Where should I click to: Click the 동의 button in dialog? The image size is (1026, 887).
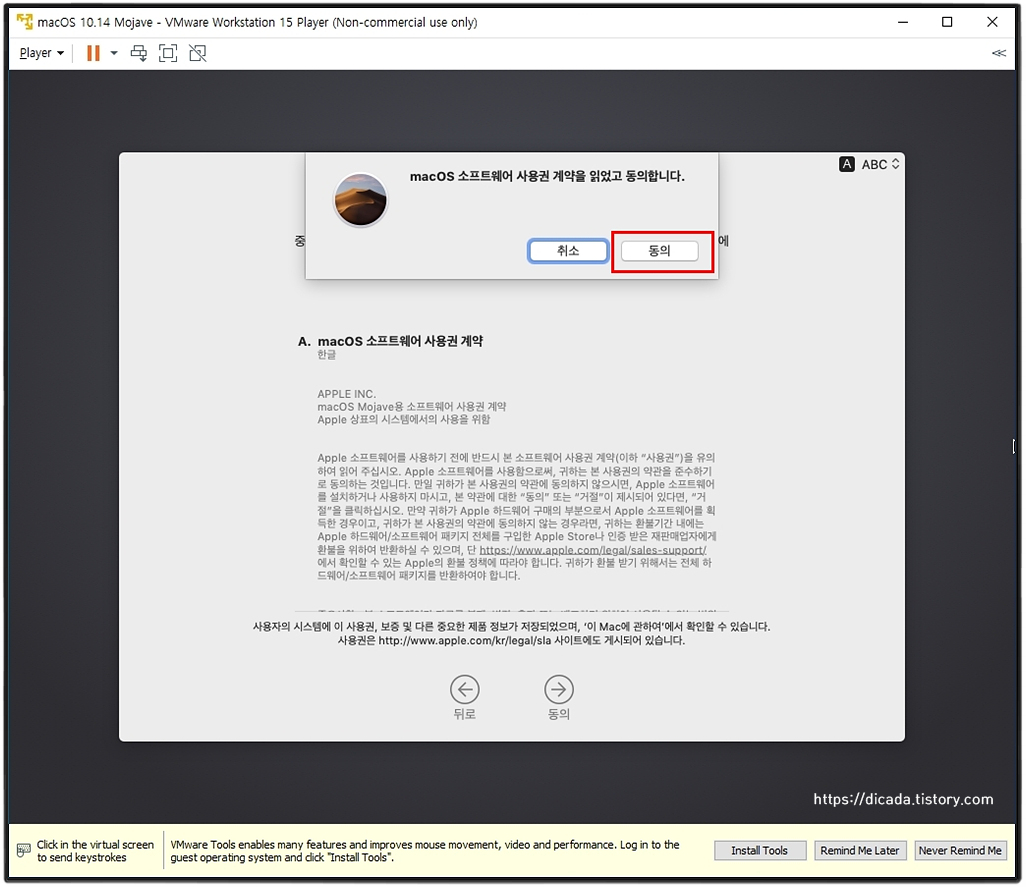click(660, 251)
